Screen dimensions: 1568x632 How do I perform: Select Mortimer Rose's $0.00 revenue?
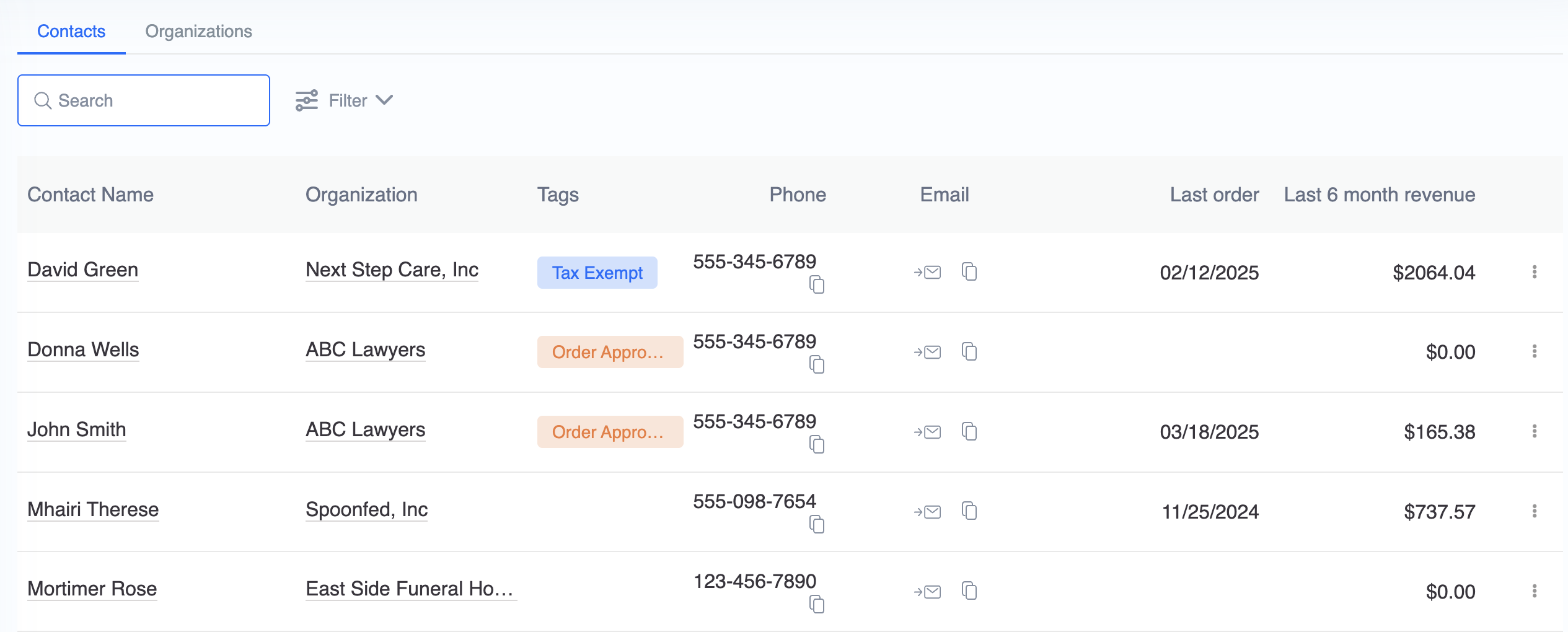pyautogui.click(x=1450, y=592)
